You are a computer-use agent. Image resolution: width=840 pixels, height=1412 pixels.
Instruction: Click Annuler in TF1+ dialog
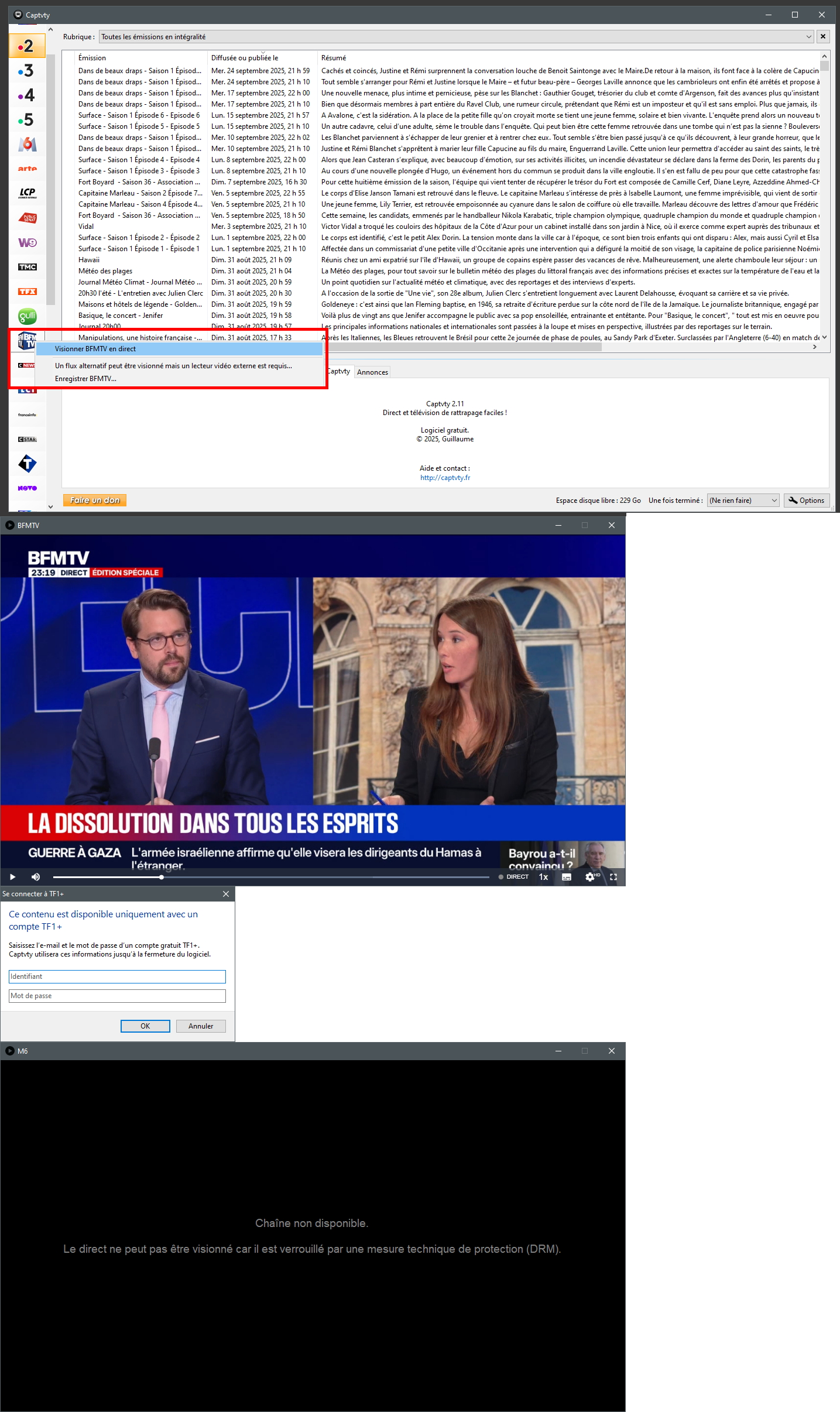(x=201, y=1026)
